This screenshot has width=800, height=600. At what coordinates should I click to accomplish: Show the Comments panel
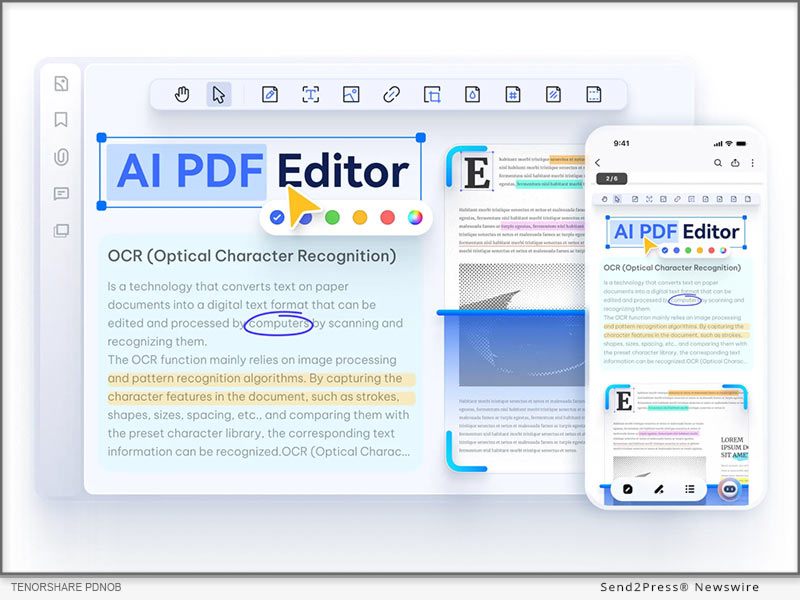(x=60, y=193)
